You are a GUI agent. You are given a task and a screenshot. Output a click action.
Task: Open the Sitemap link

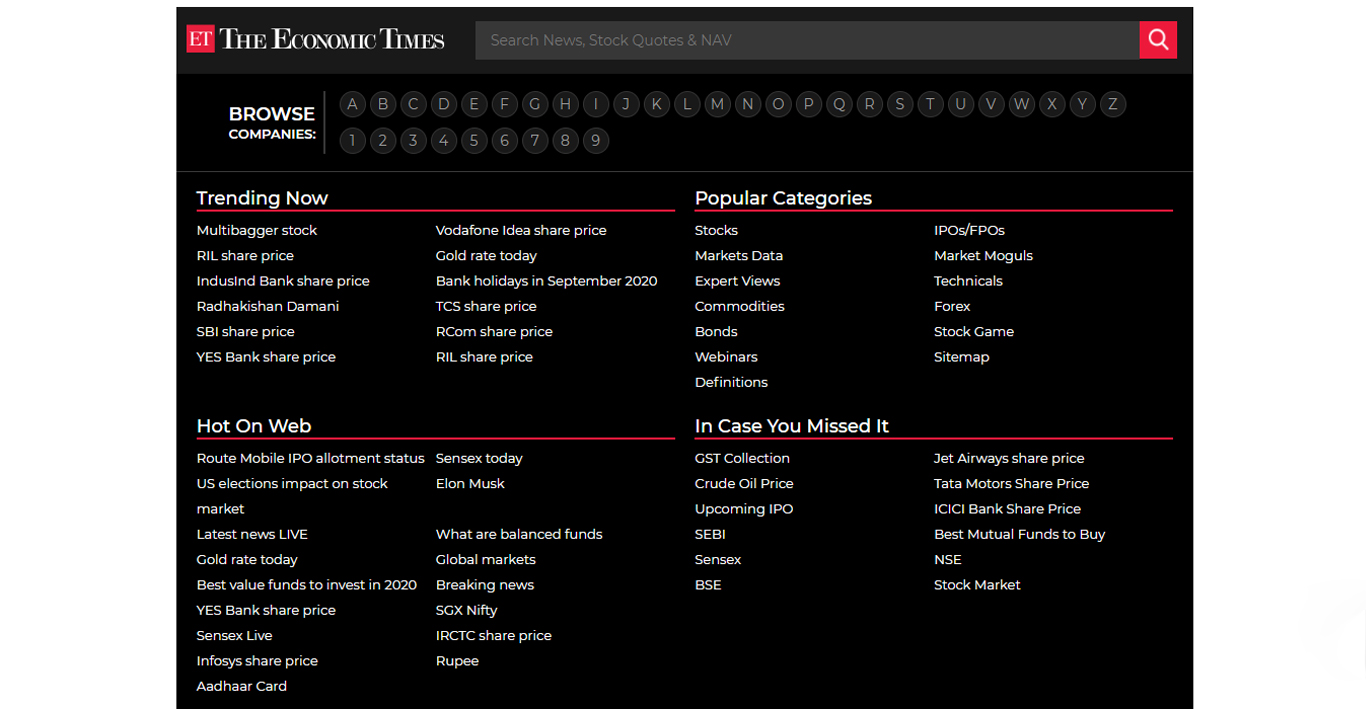pyautogui.click(x=961, y=357)
